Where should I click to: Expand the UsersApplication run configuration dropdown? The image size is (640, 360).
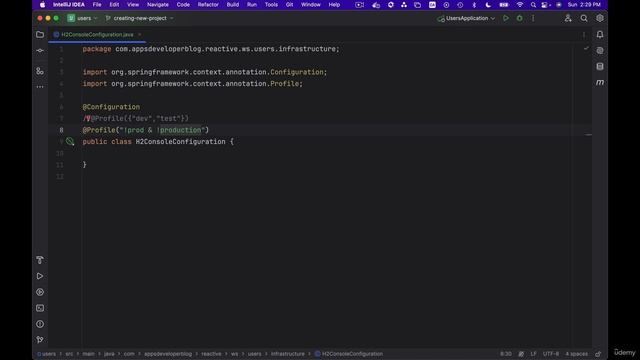pos(466,18)
